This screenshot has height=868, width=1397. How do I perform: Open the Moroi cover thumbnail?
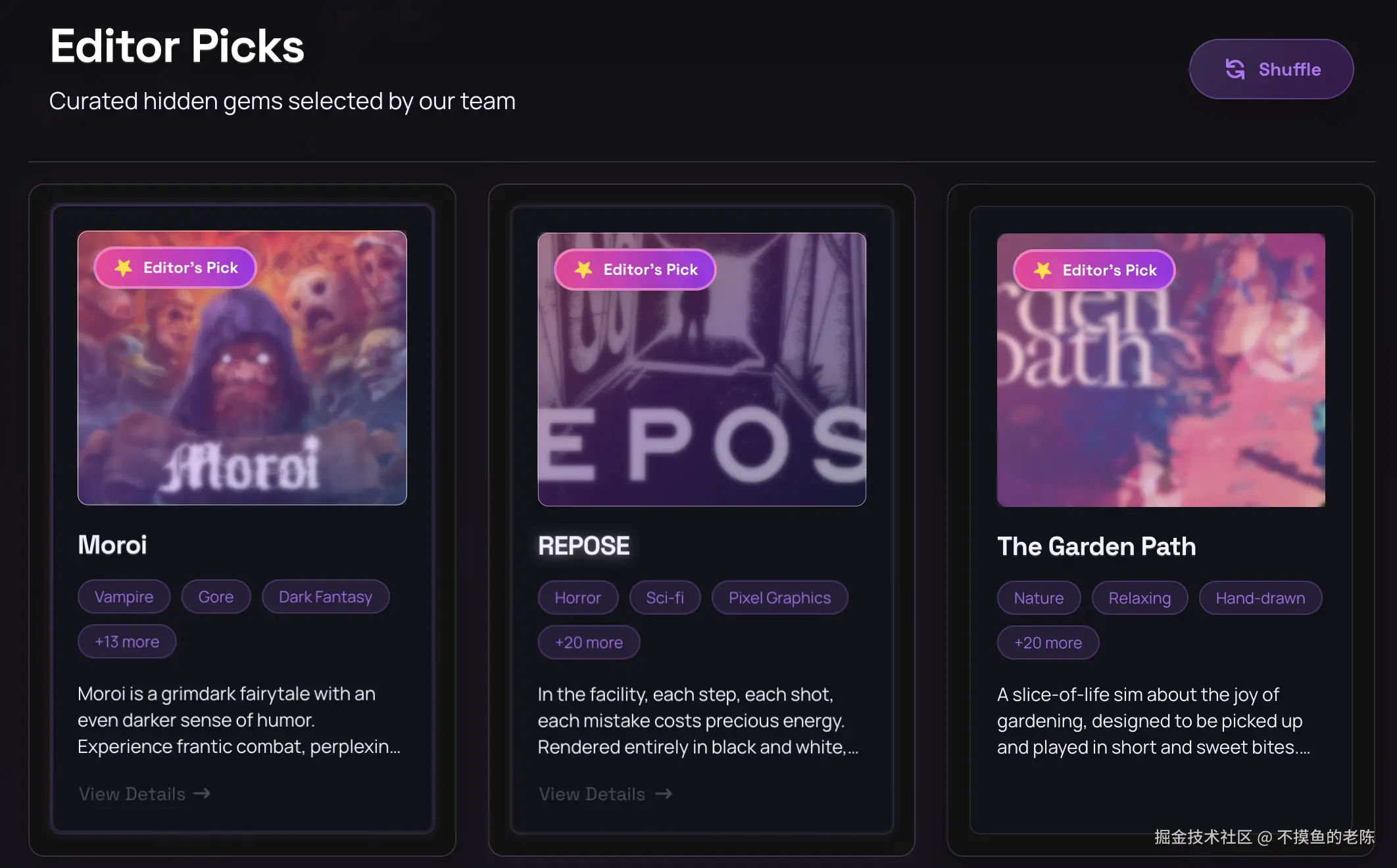pos(242,381)
